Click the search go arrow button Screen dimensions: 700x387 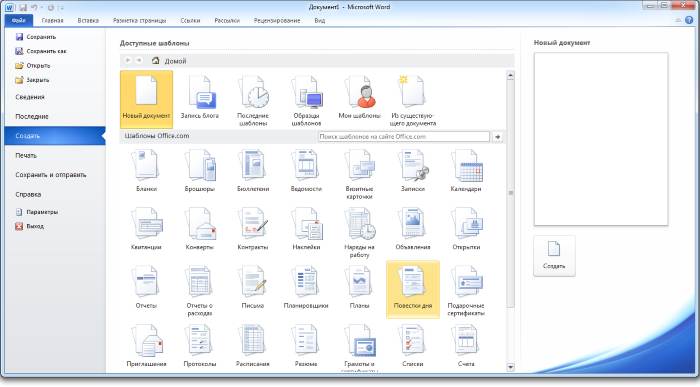pyautogui.click(x=497, y=137)
